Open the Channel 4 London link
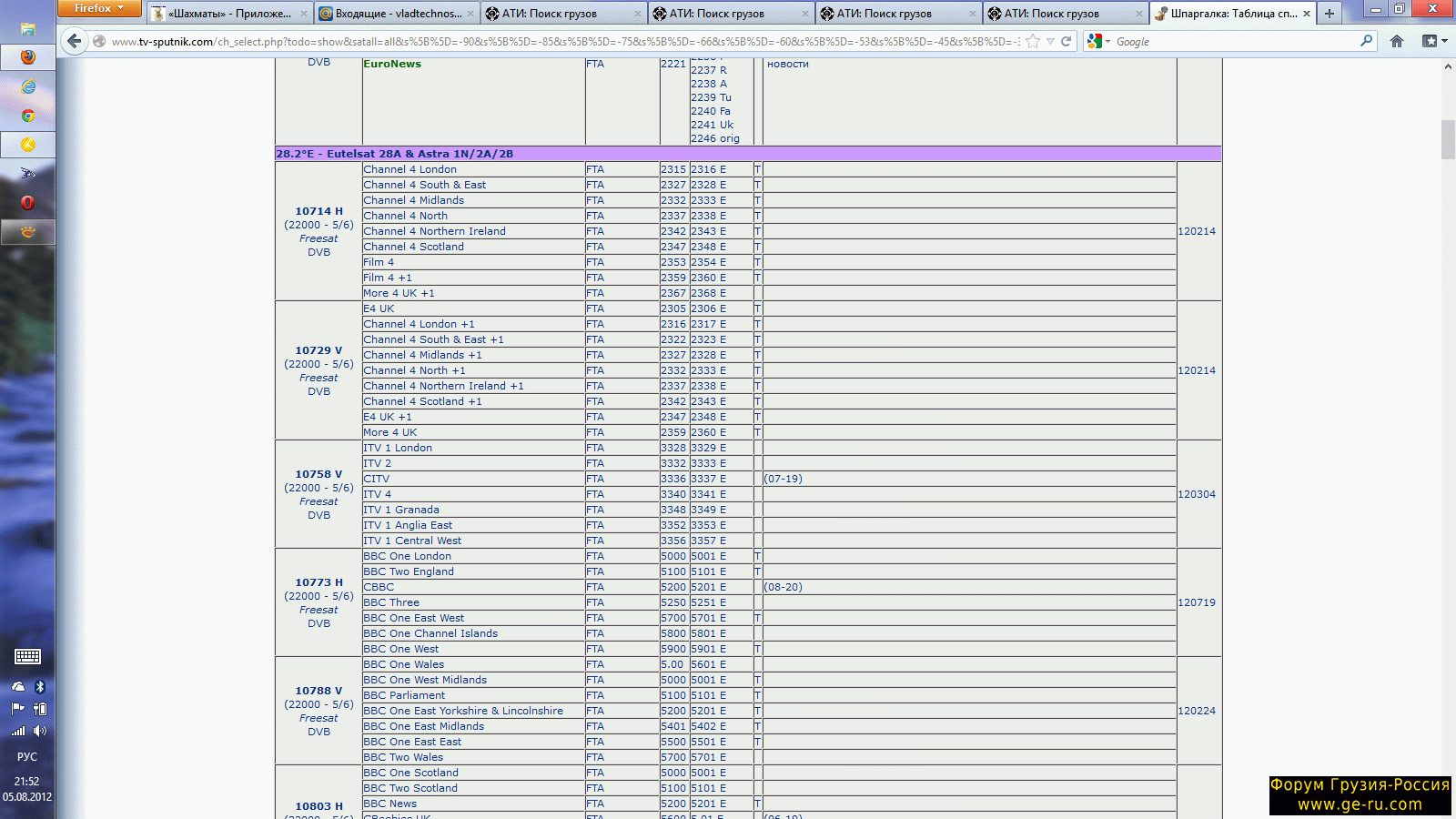The width and height of the screenshot is (1456, 819). click(x=409, y=169)
